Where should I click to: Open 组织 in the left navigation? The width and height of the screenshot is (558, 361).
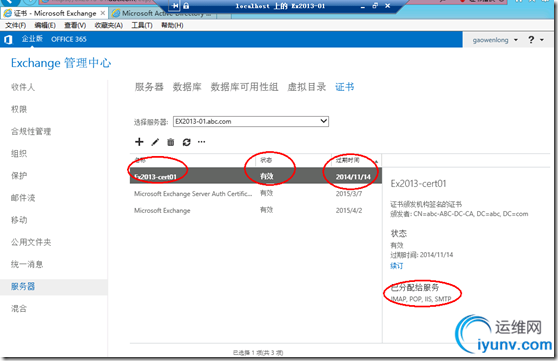coord(19,153)
